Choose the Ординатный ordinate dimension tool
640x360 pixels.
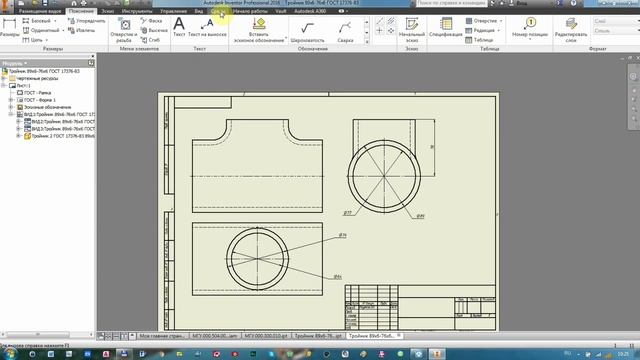point(40,30)
